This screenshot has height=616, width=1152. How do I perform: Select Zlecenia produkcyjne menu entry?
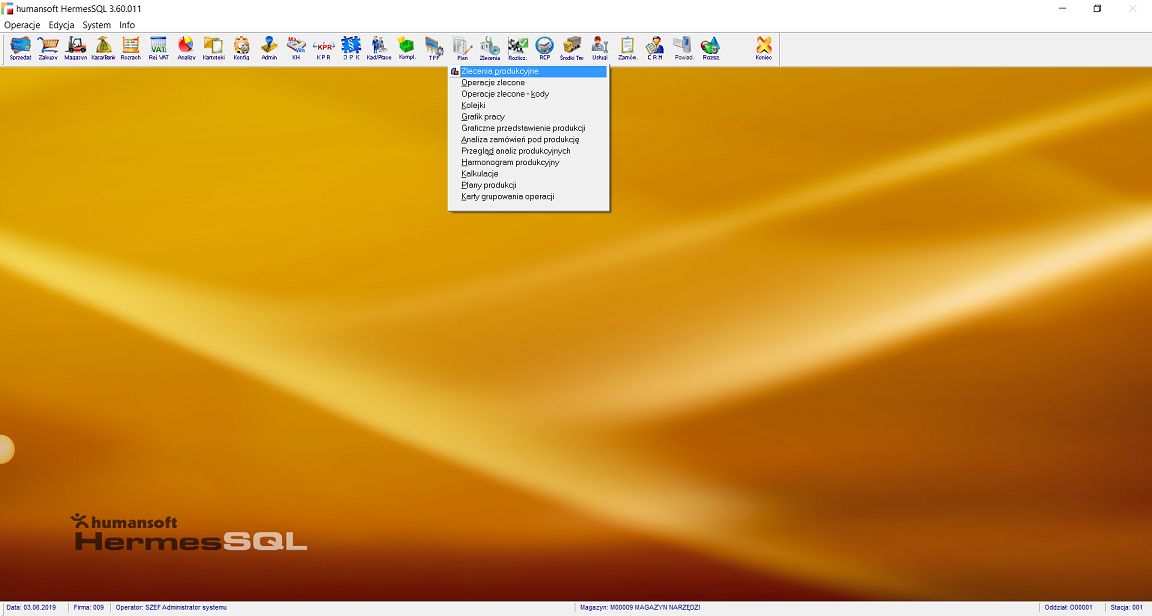(x=528, y=71)
